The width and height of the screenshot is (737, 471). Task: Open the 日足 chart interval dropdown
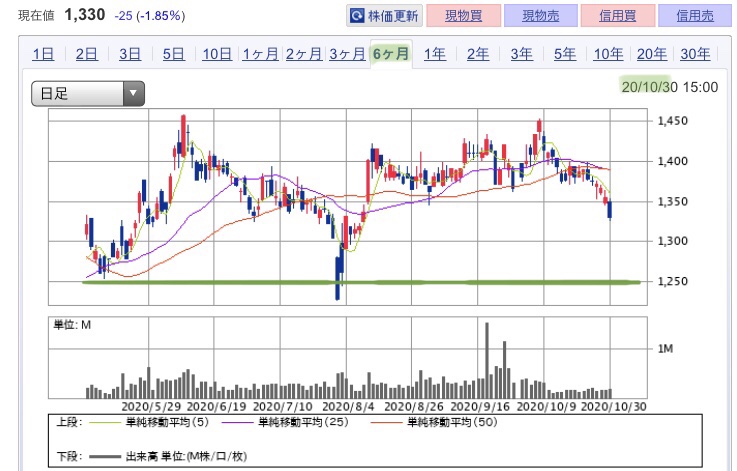click(88, 93)
